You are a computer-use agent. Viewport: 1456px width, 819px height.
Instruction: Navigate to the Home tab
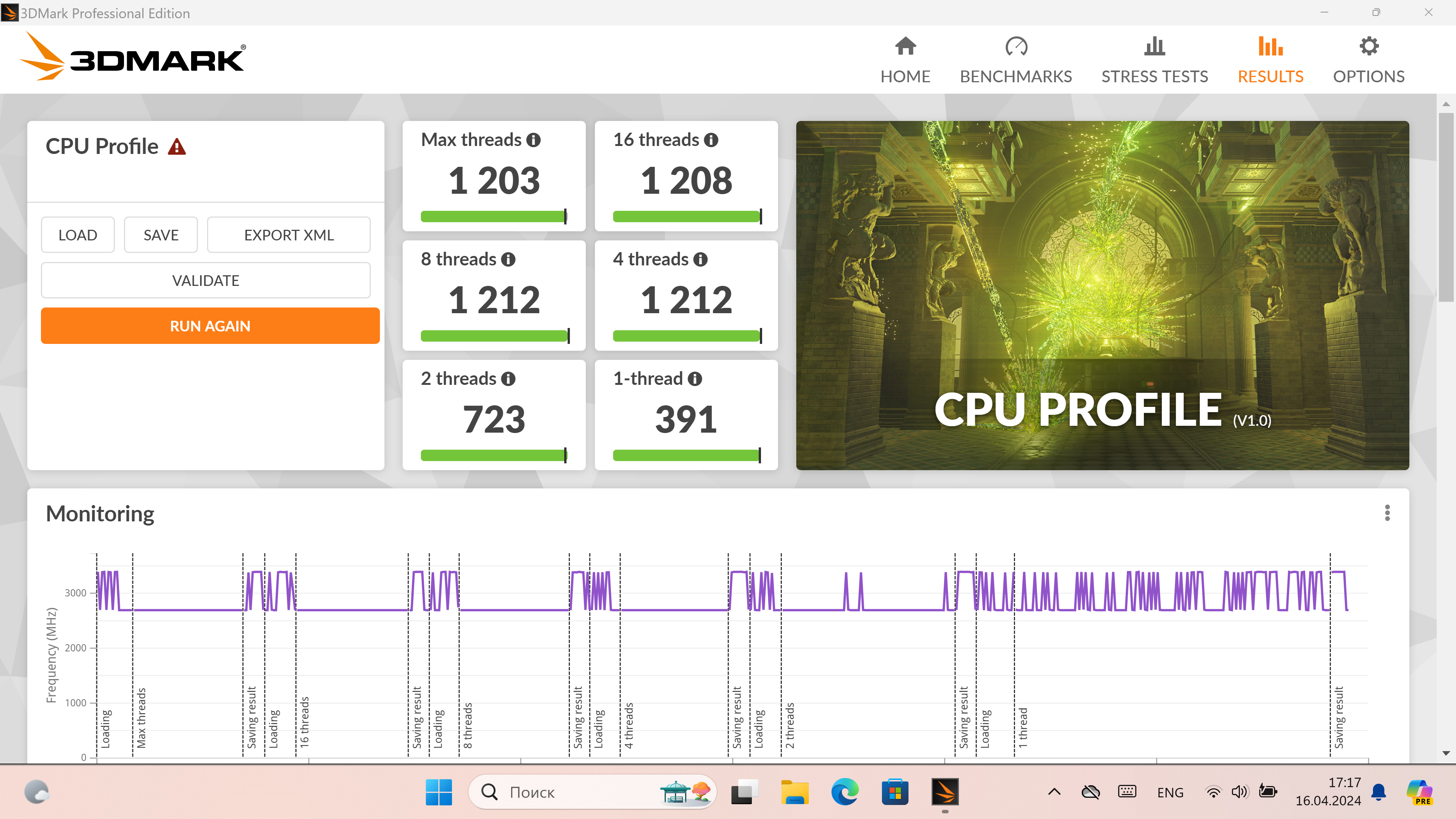(x=905, y=60)
